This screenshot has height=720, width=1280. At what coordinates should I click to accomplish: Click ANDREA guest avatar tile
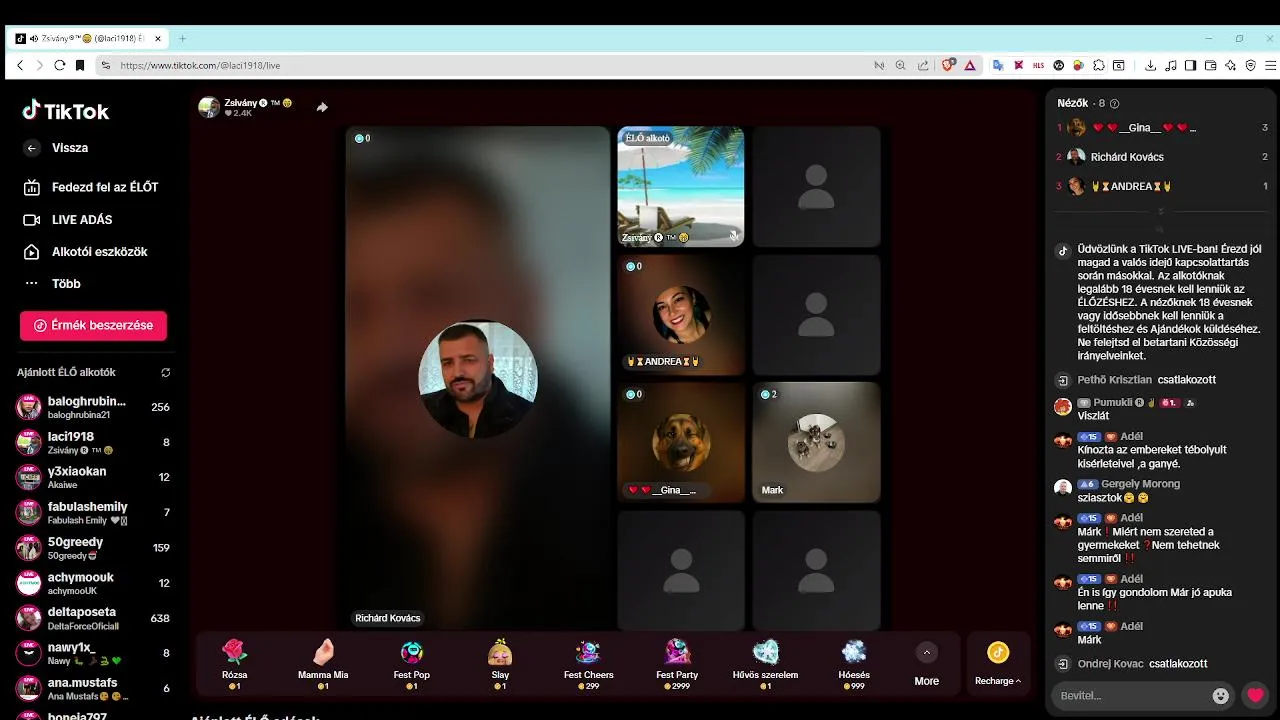point(680,314)
